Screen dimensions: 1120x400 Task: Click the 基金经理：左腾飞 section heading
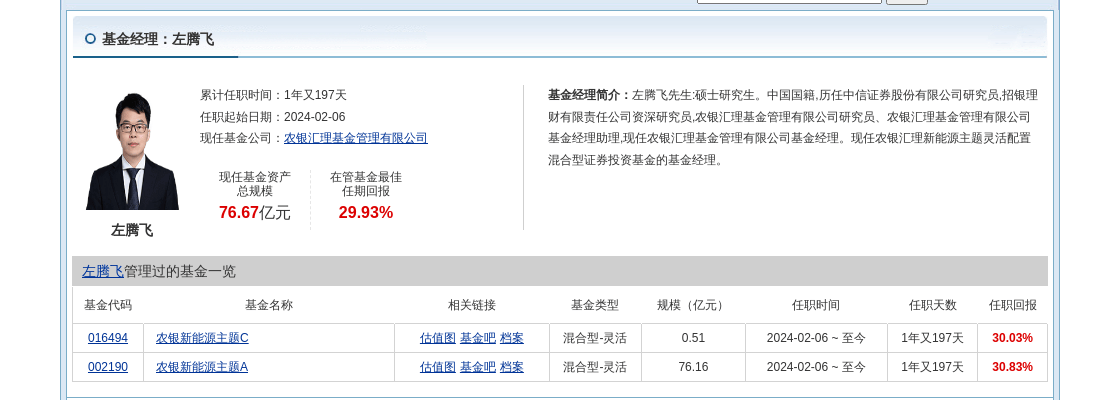coord(158,39)
